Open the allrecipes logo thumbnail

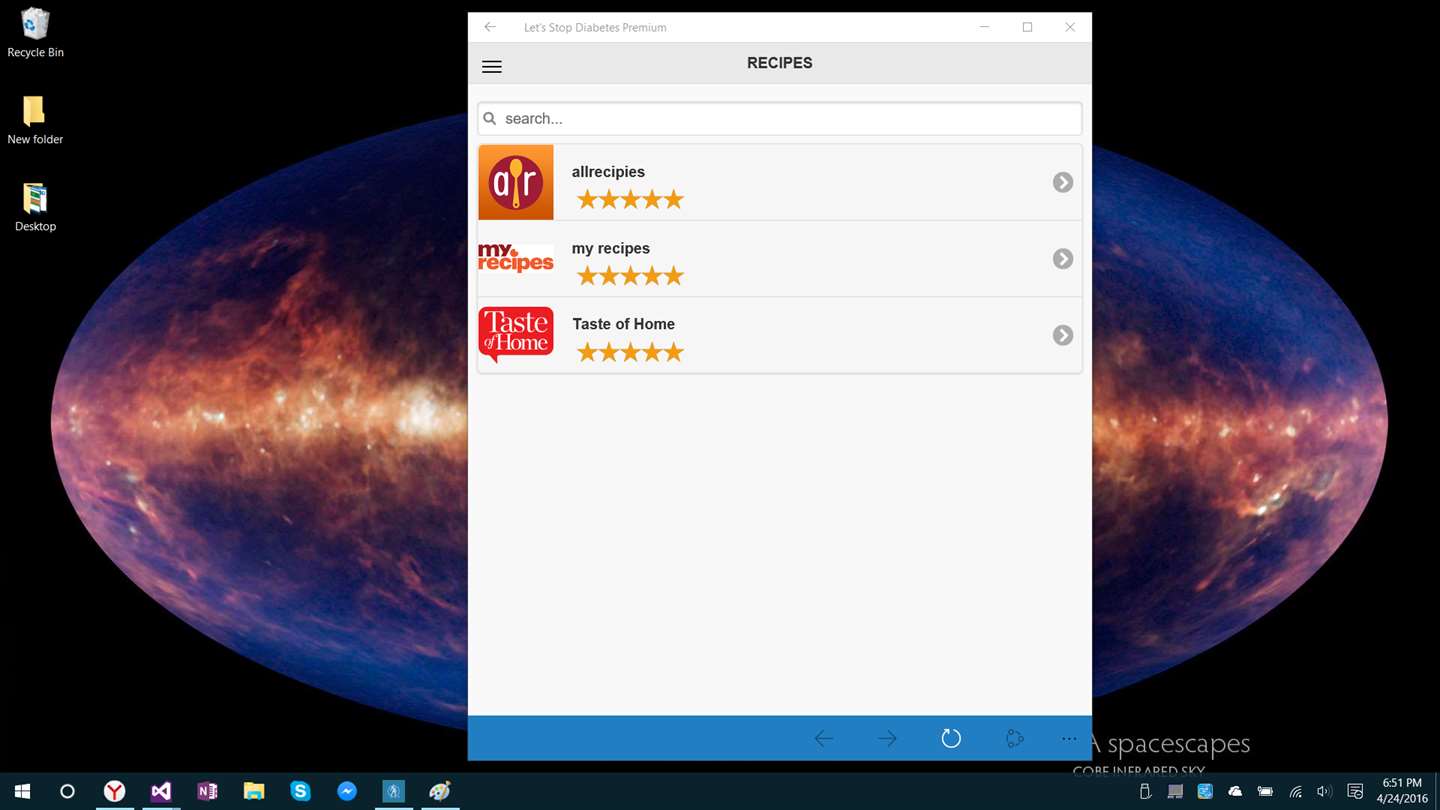(x=516, y=182)
